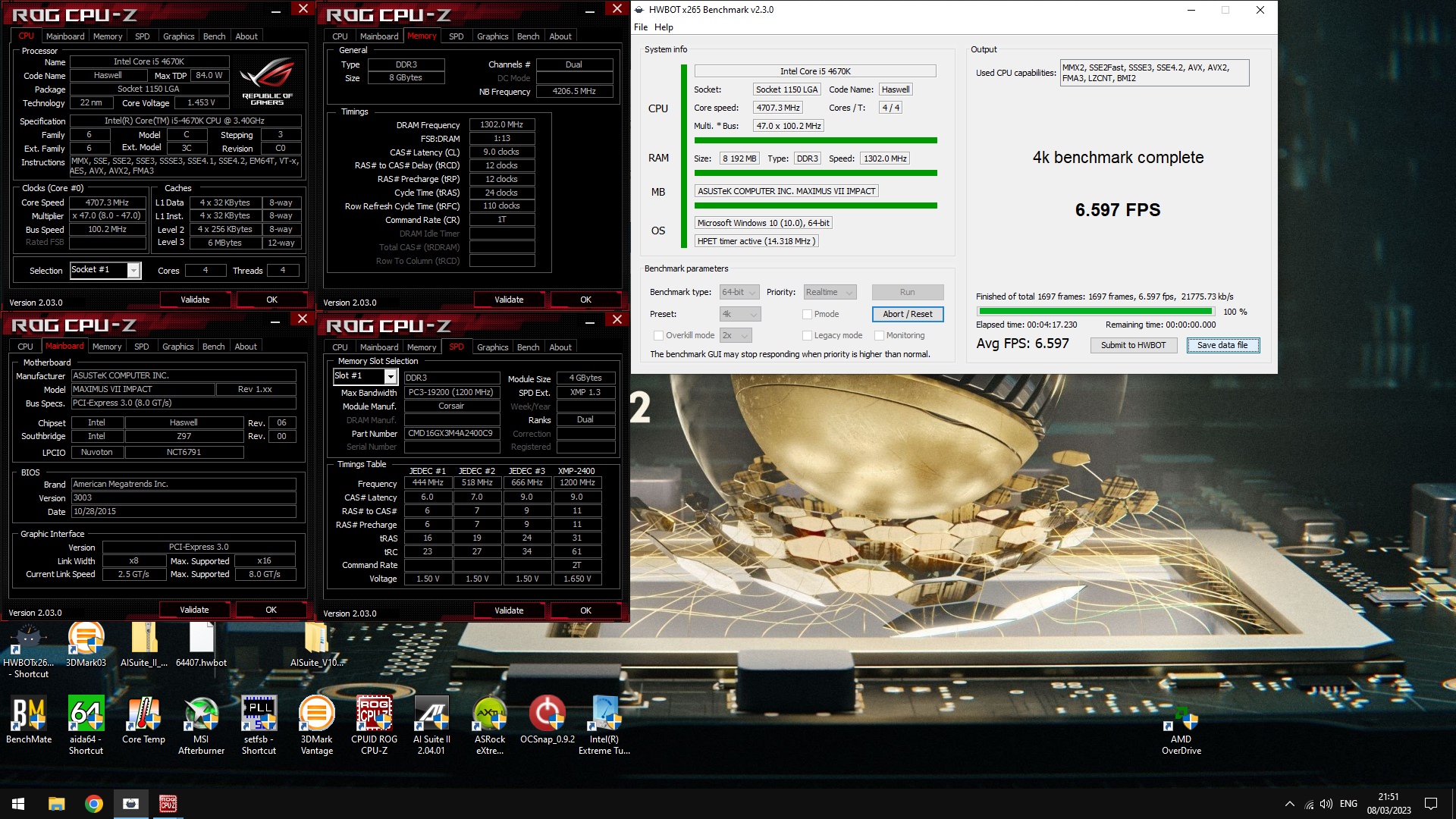1456x819 pixels.
Task: Launch 3DMark Vantage icon
Action: point(317,725)
